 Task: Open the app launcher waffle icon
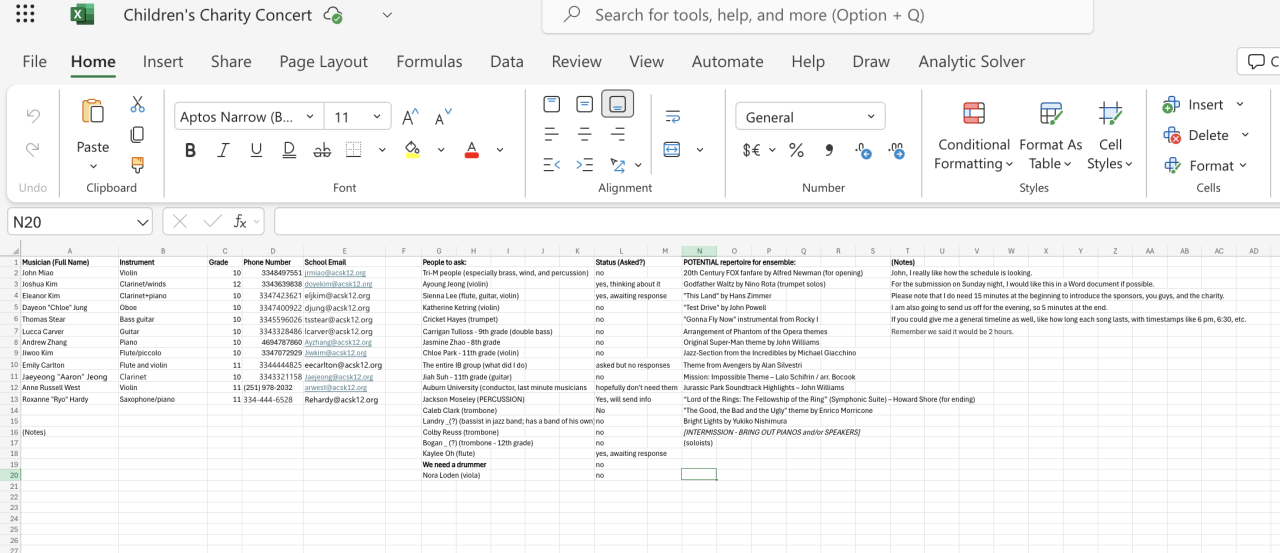(25, 15)
